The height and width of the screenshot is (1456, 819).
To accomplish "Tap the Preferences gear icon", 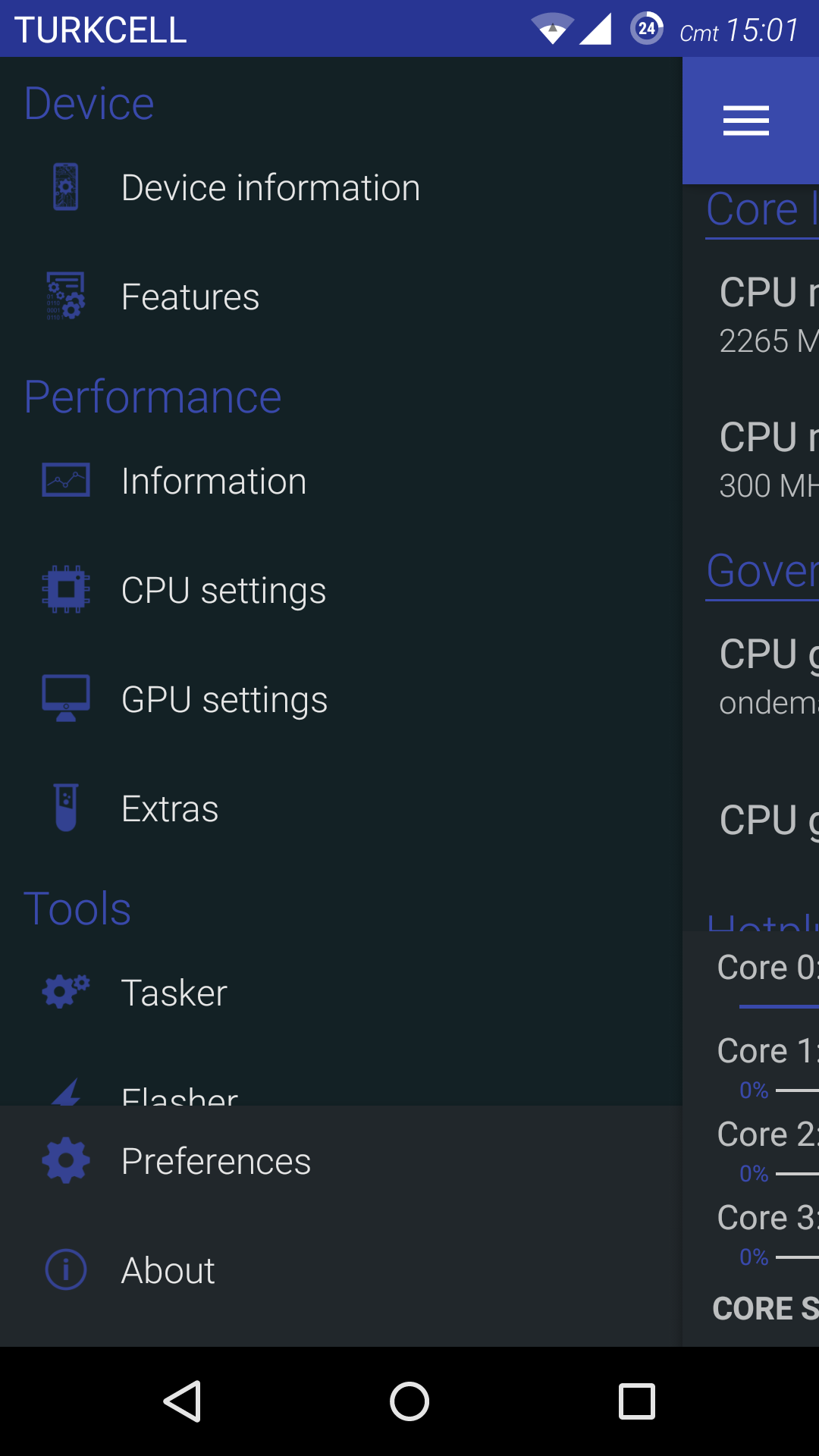I will 66,1160.
